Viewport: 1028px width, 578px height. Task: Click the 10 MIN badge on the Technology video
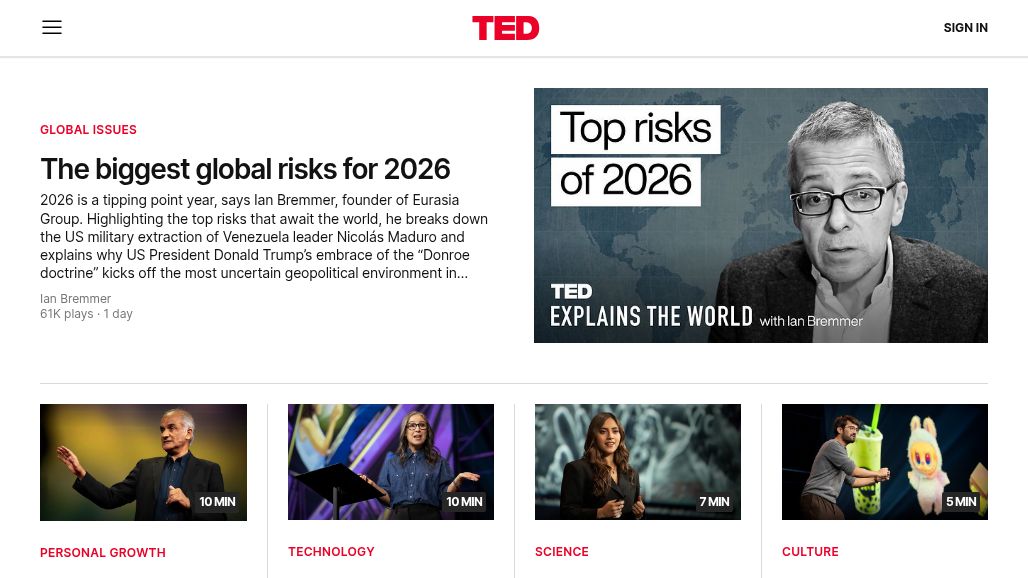(x=464, y=502)
